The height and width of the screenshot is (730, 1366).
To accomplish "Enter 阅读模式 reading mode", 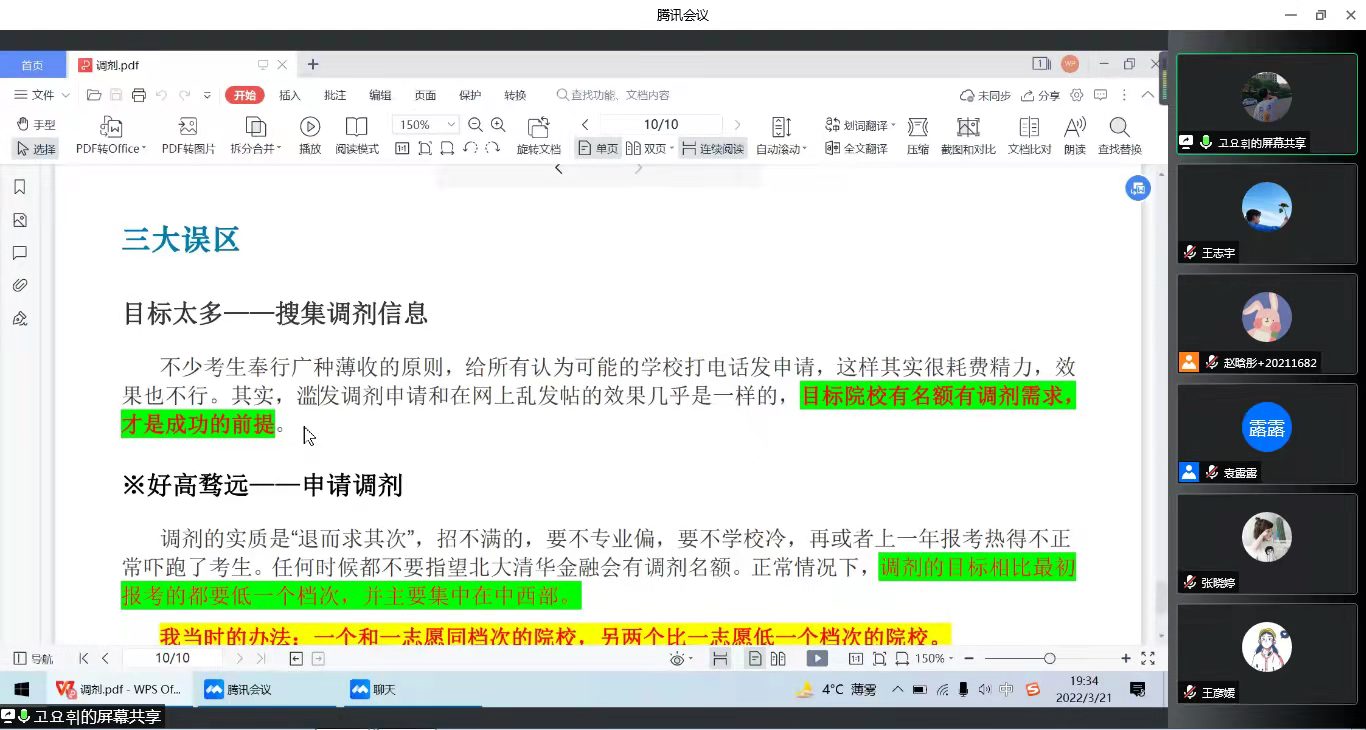I will pos(356,127).
